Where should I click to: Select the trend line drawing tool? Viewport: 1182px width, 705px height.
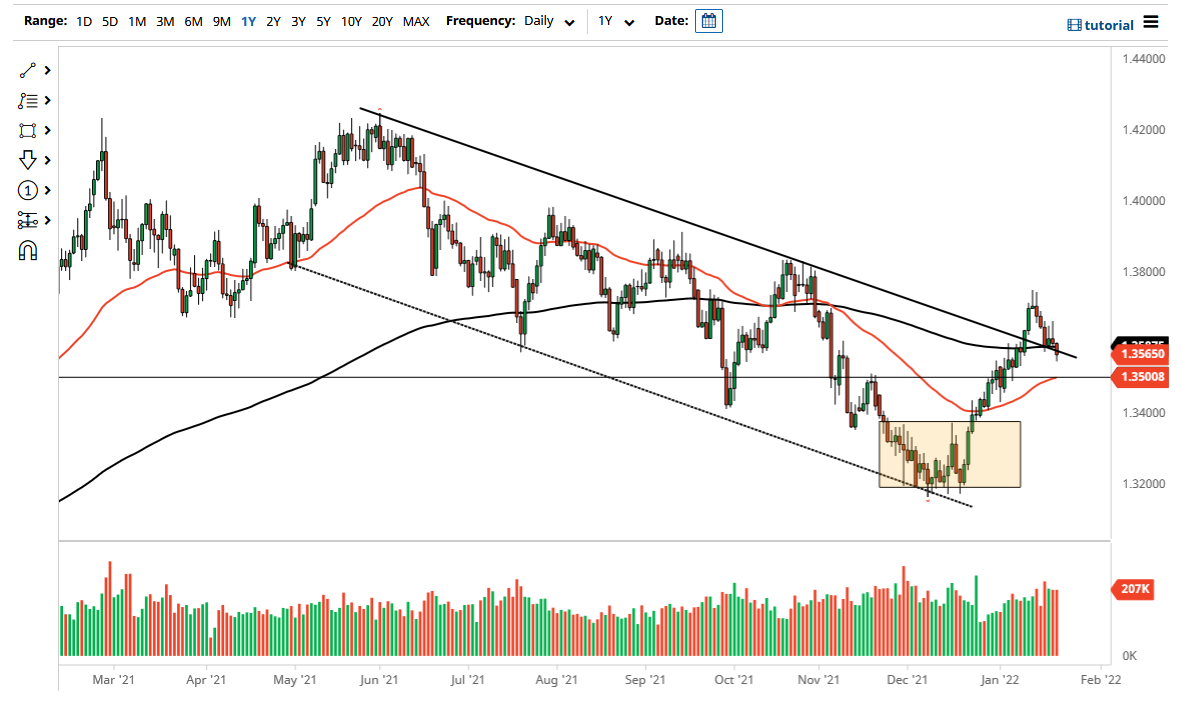coord(28,70)
